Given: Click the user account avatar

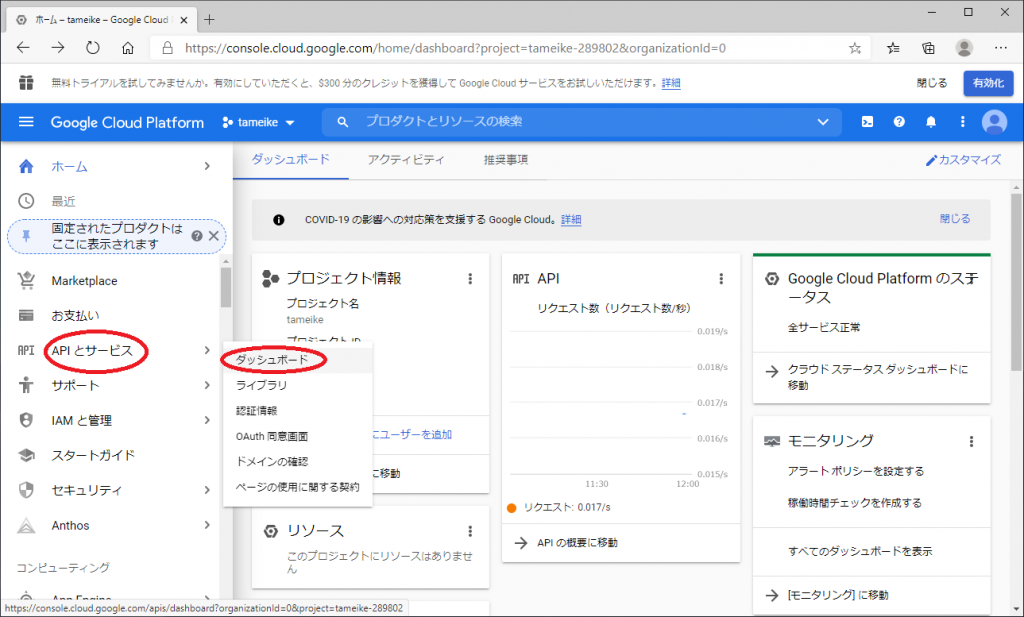Looking at the screenshot, I should coord(994,122).
